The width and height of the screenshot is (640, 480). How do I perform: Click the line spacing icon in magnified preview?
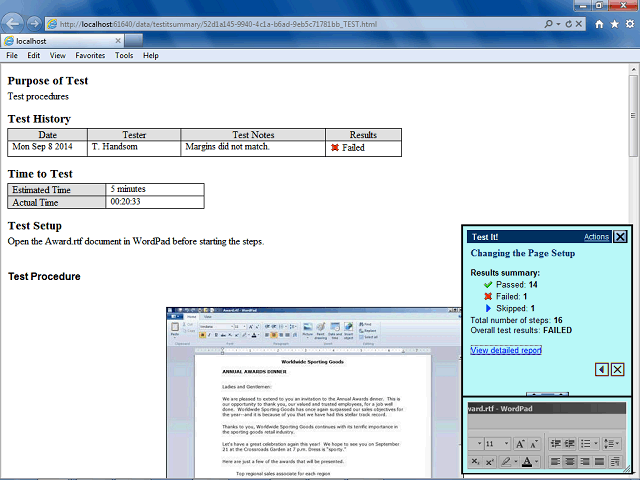[x=607, y=443]
